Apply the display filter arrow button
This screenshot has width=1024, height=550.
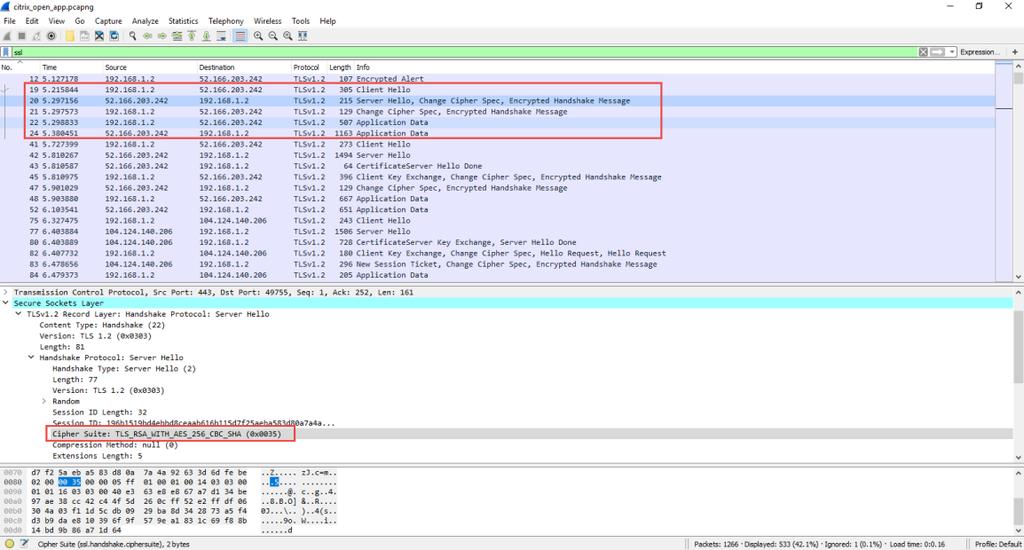tap(937, 52)
